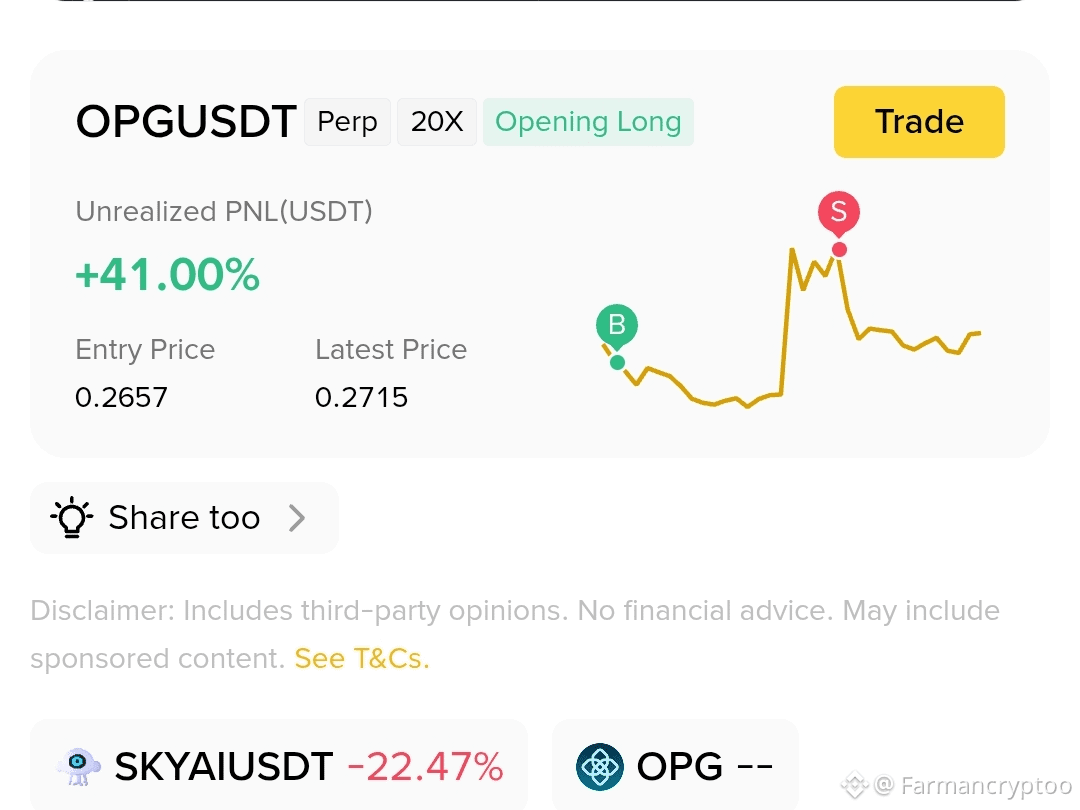Viewport: 1080px width, 810px height.
Task: Click the yellow Trade button
Action: (x=919, y=122)
